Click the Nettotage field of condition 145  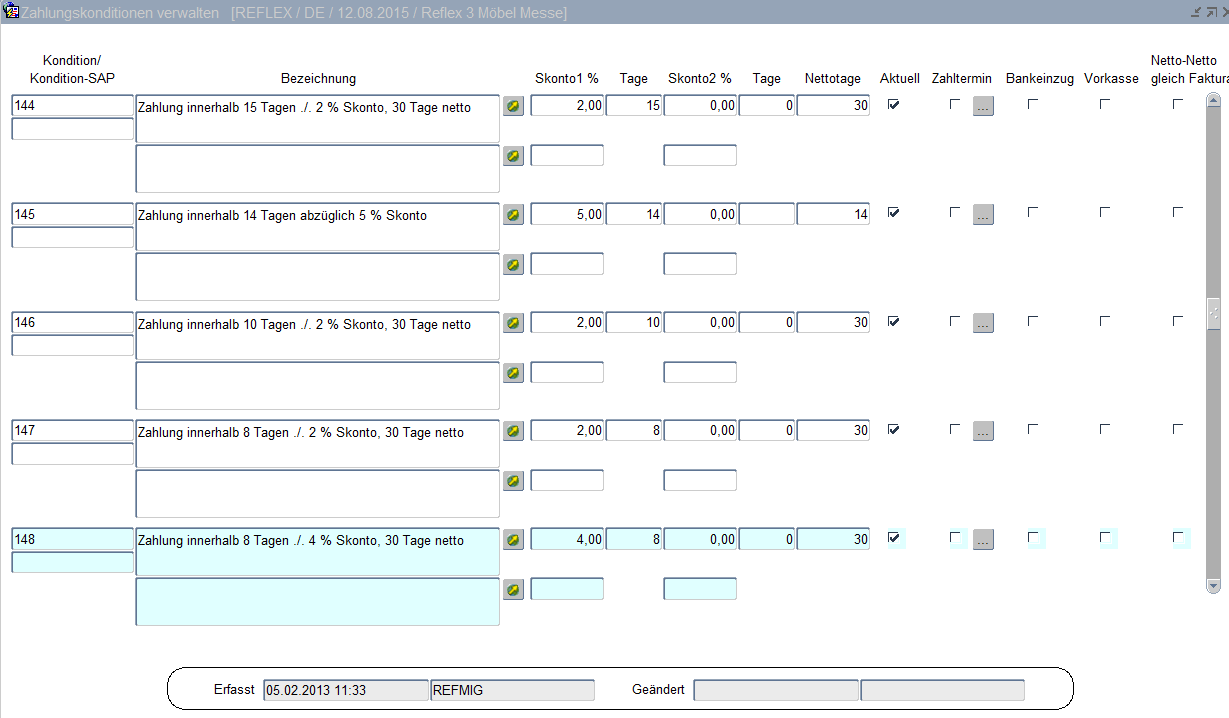click(x=833, y=215)
